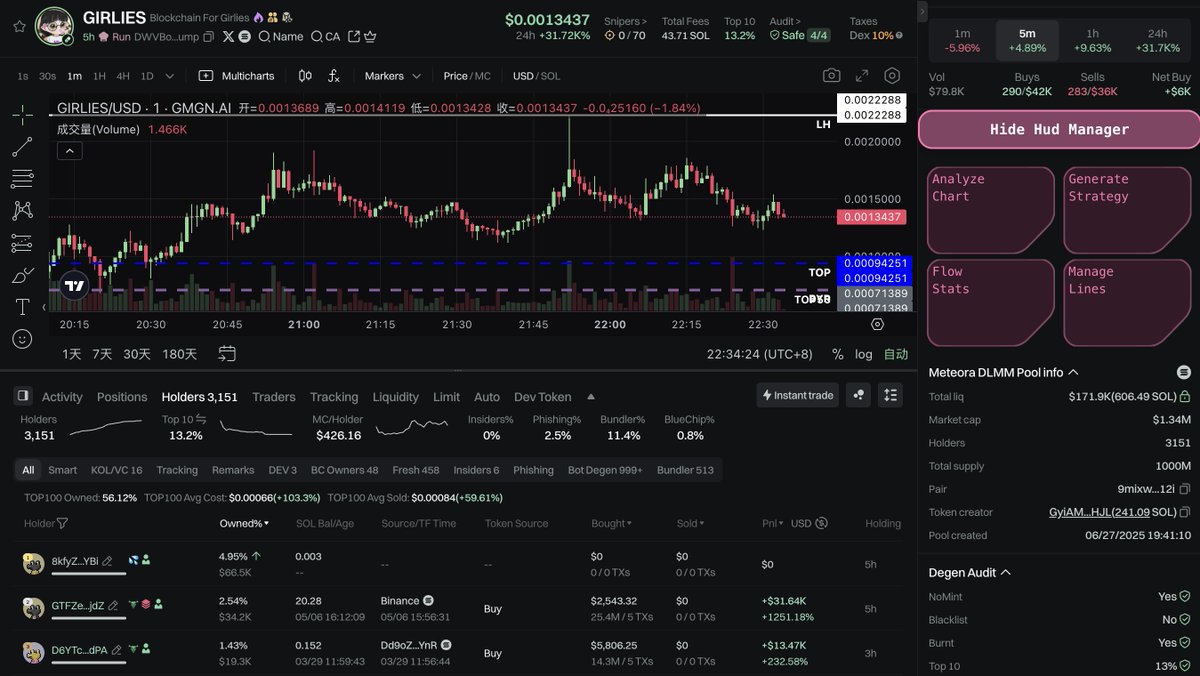
Task: Sort by Owned% column
Action: coord(245,523)
